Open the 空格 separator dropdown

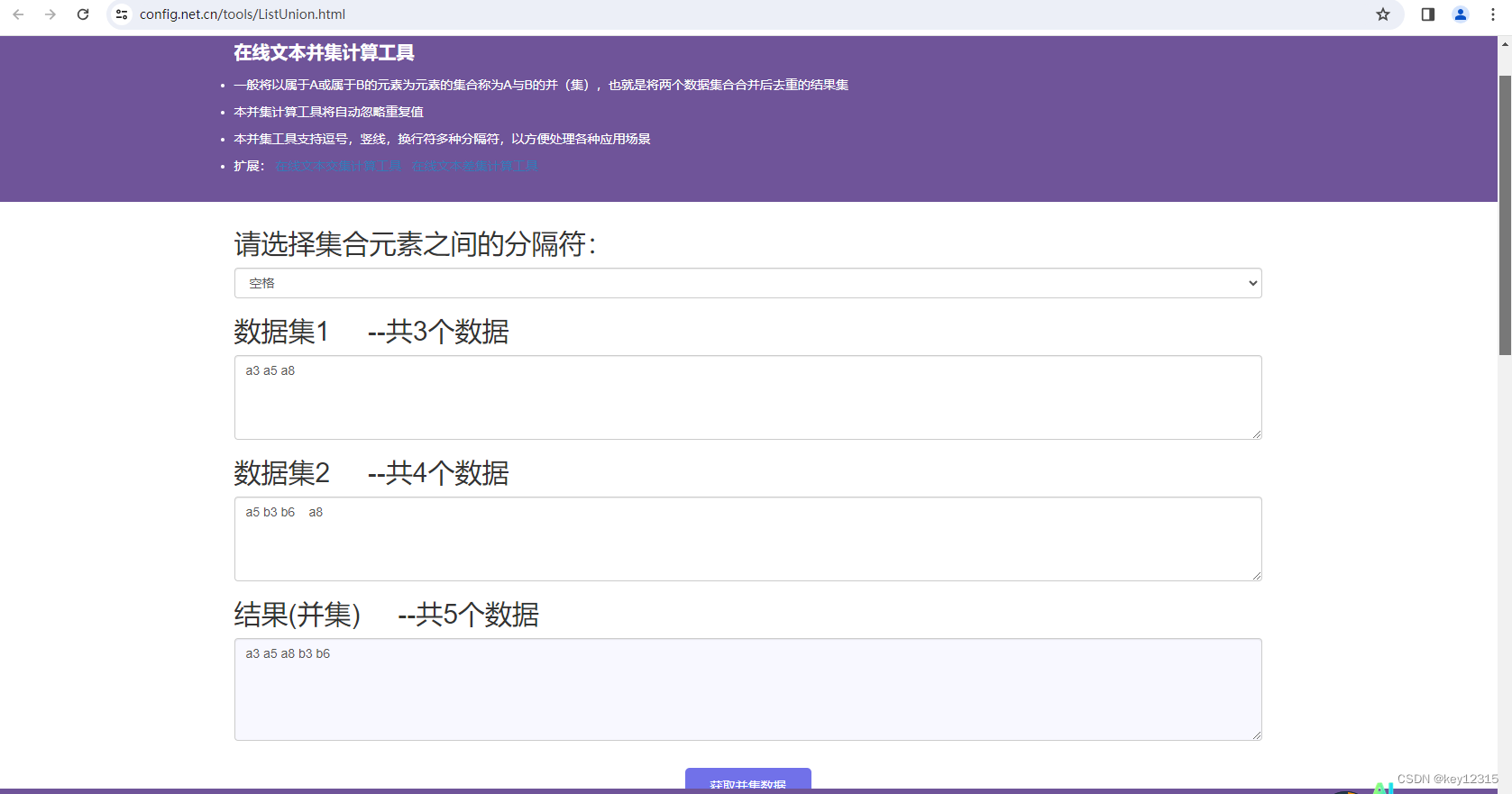[747, 283]
